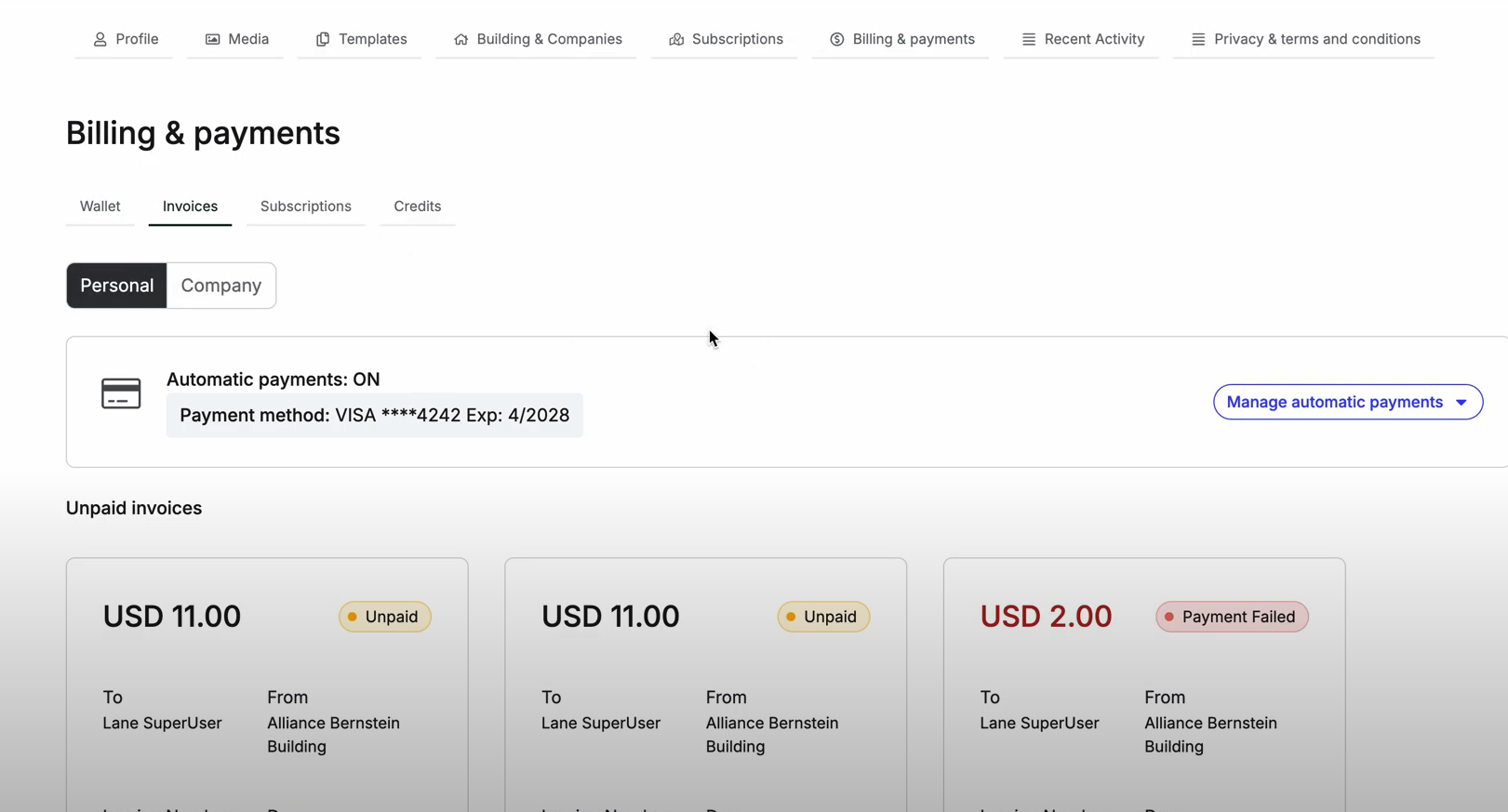Open the Manage automatic payments dropdown
Viewport: 1508px width, 812px height.
click(1347, 402)
